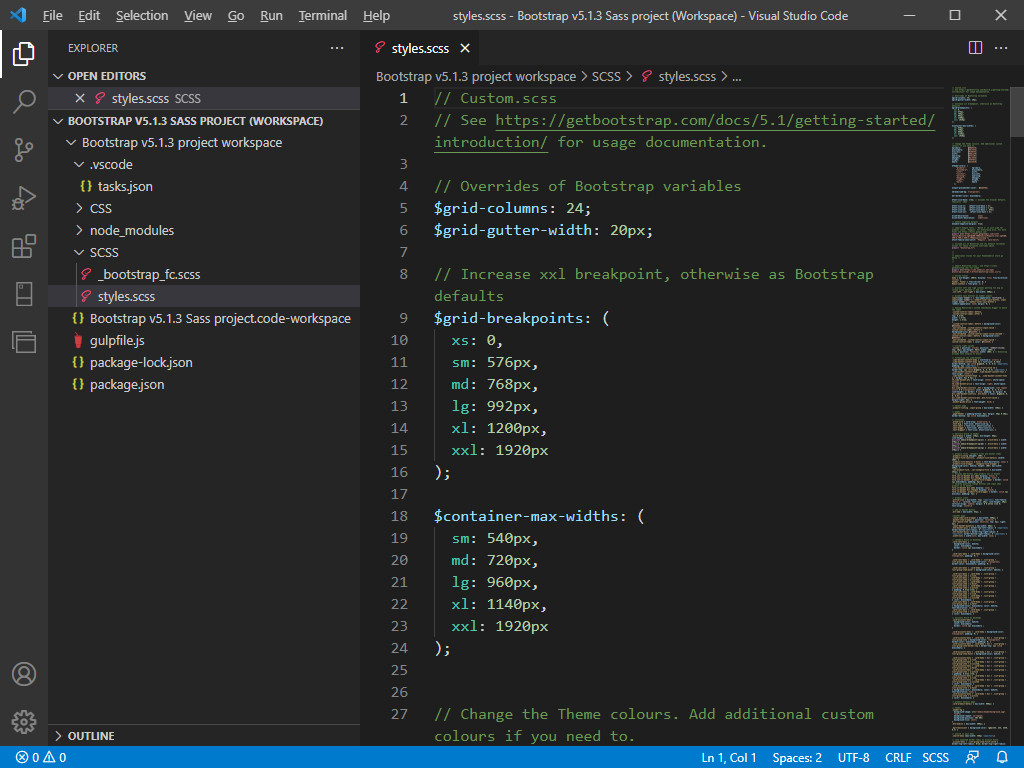Click Ln 1, Col 1 in status bar
The width and height of the screenshot is (1024, 768).
coord(729,758)
